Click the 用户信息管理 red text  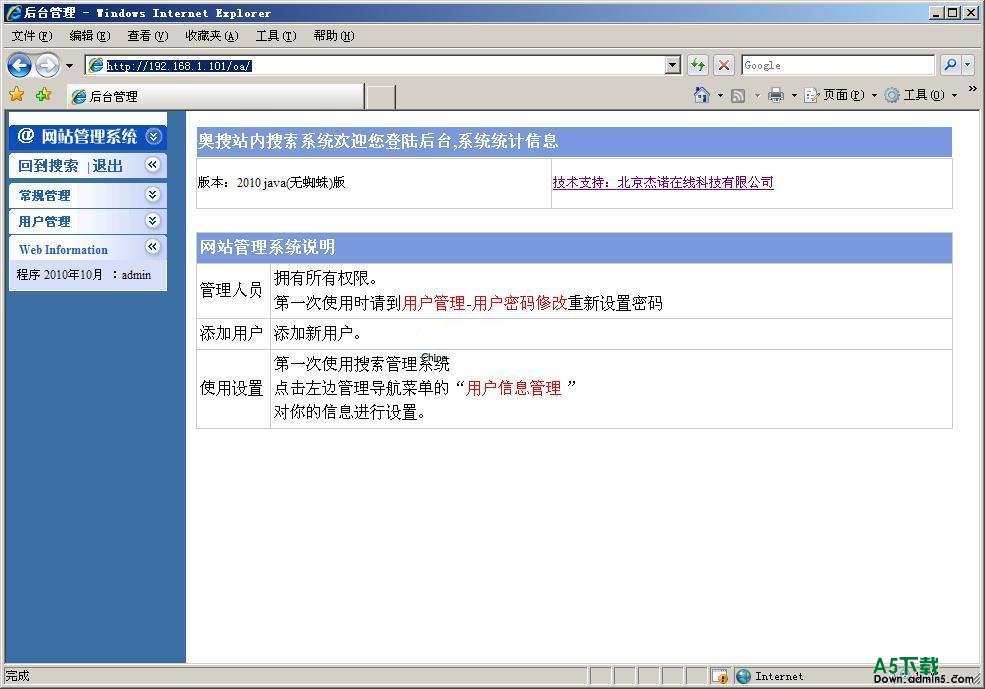coord(513,388)
